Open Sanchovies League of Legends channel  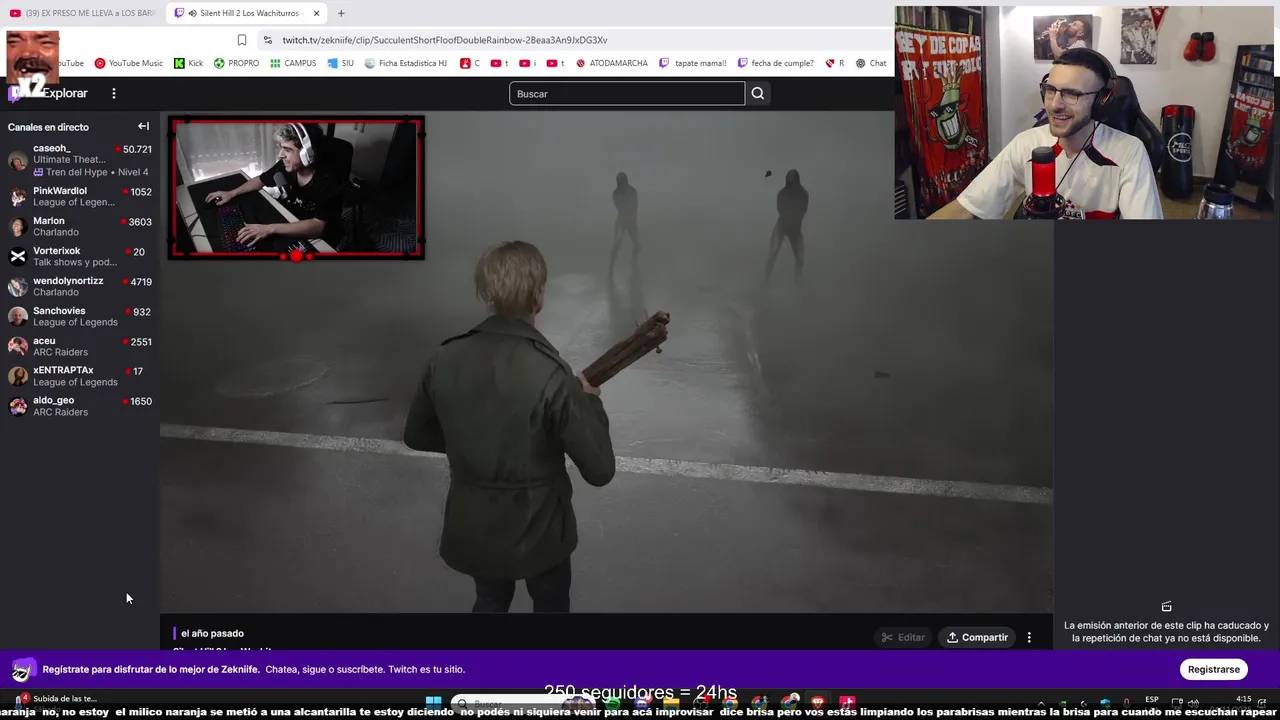click(80, 316)
